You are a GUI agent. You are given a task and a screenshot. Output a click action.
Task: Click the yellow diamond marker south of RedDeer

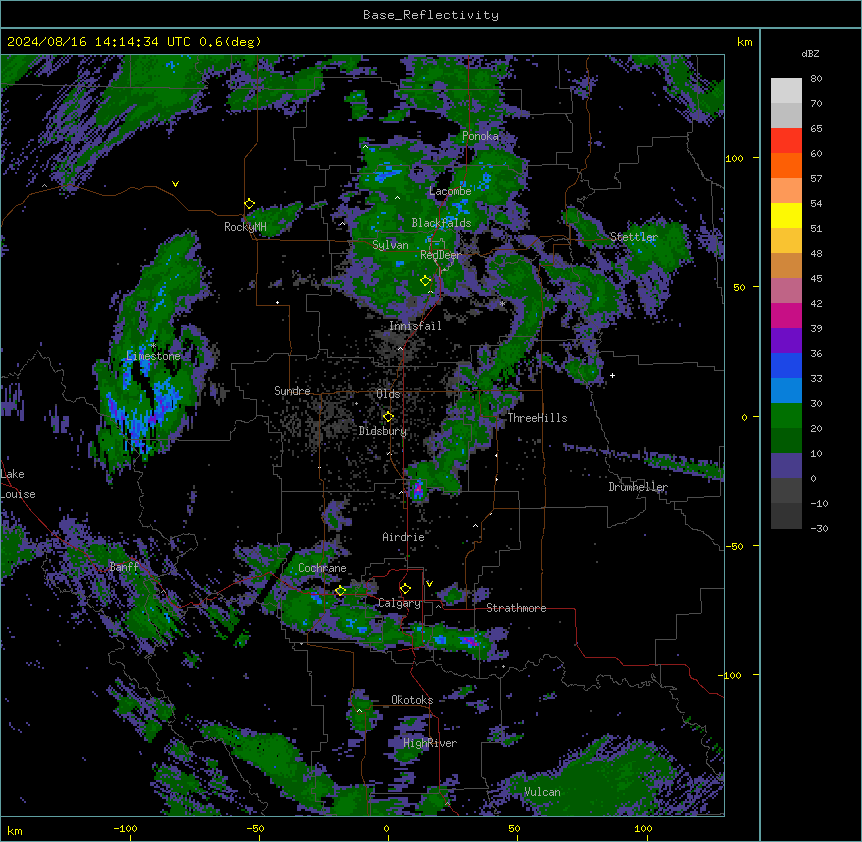(x=425, y=281)
